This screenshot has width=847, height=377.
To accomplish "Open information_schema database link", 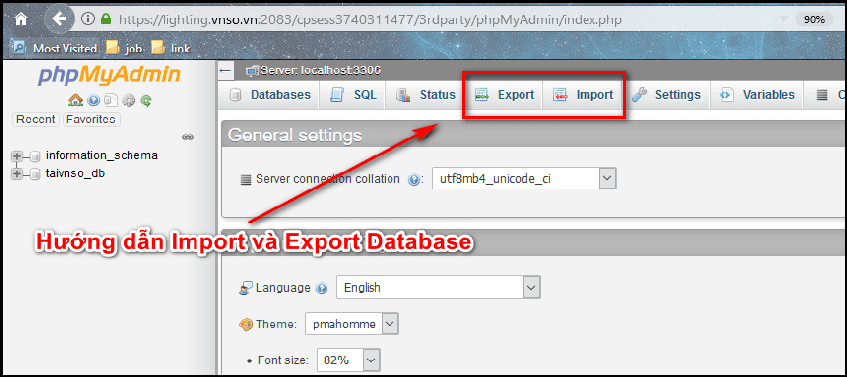I will click(102, 156).
